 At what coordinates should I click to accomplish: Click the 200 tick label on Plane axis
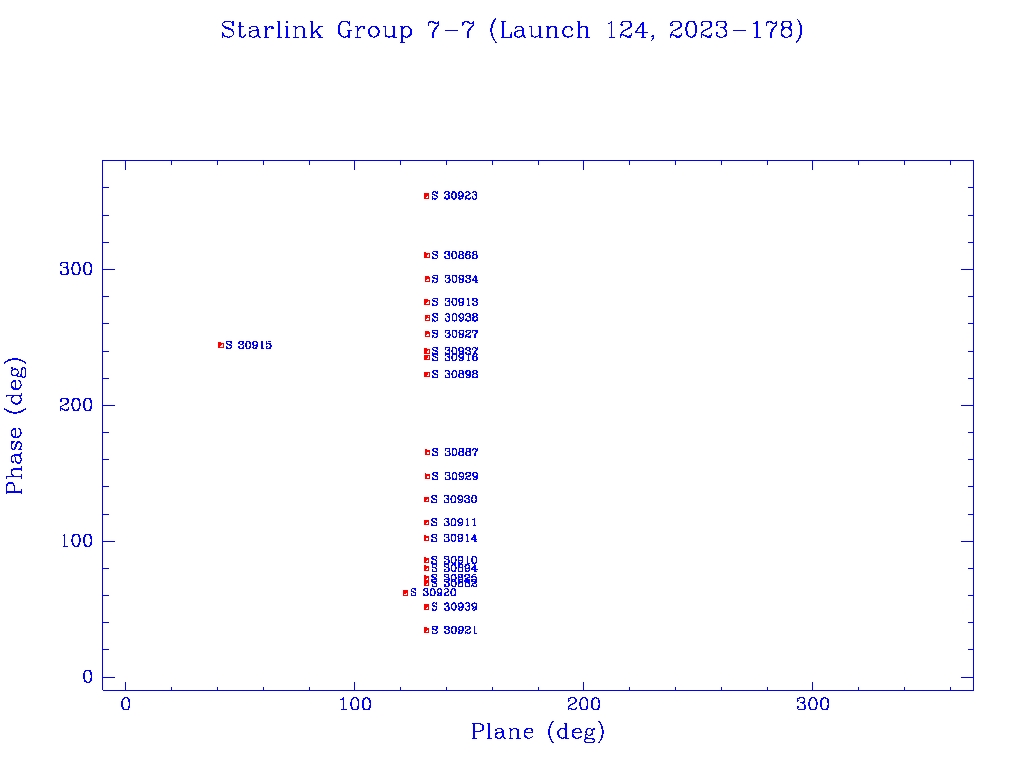click(x=584, y=704)
